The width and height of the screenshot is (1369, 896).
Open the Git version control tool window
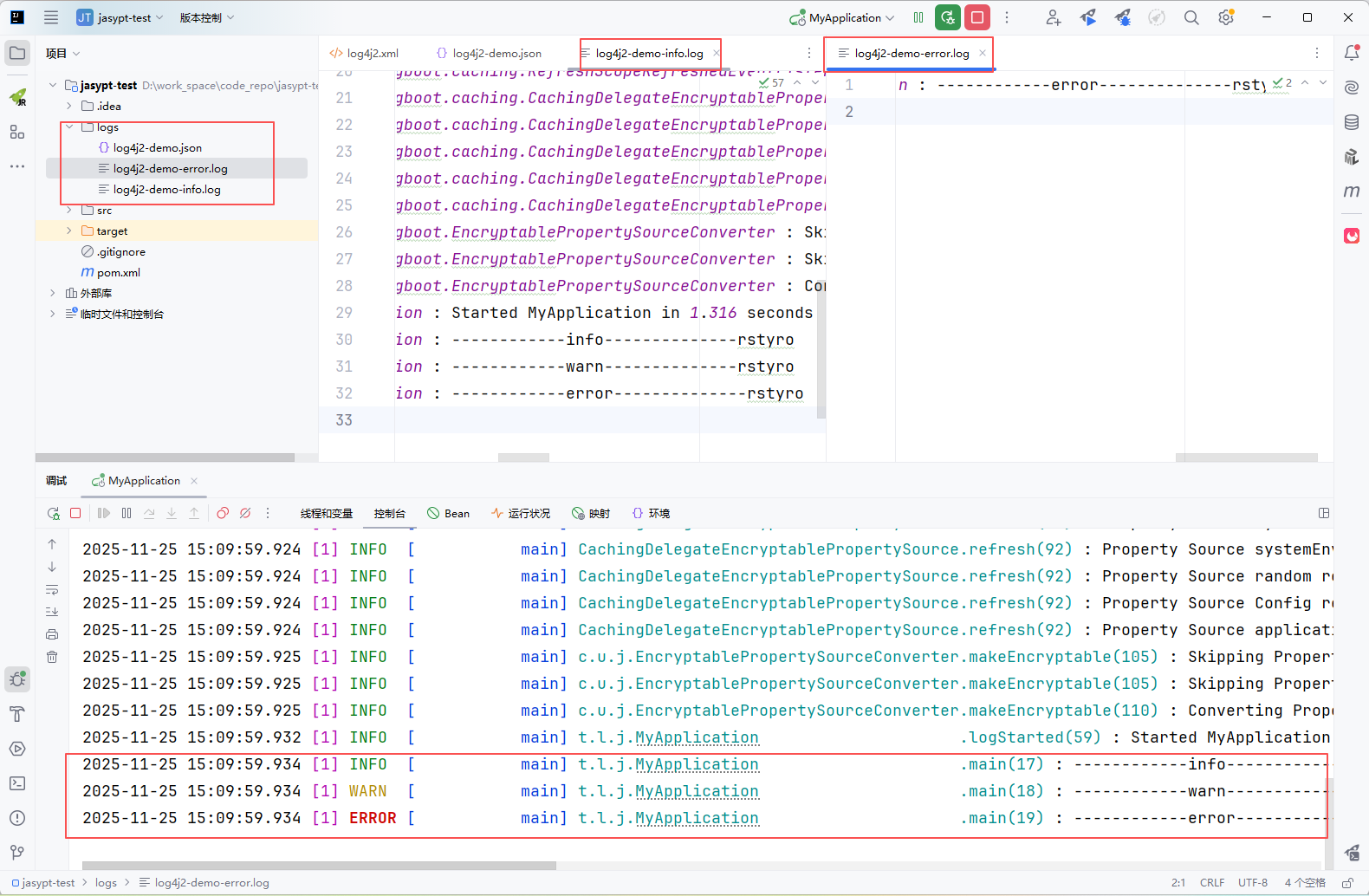[x=17, y=853]
